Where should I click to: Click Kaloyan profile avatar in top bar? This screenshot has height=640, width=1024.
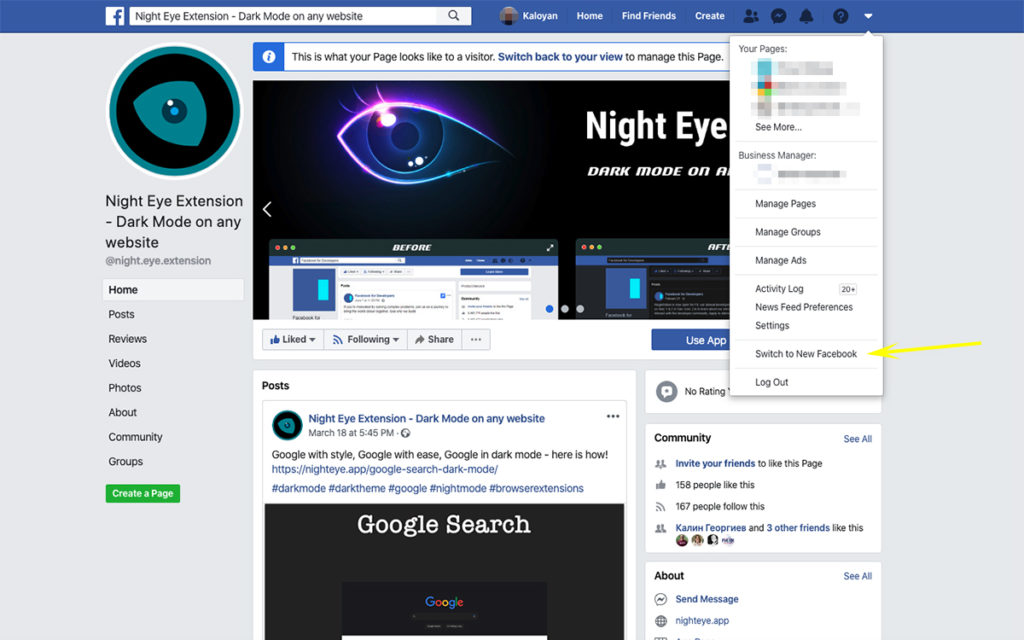(509, 16)
